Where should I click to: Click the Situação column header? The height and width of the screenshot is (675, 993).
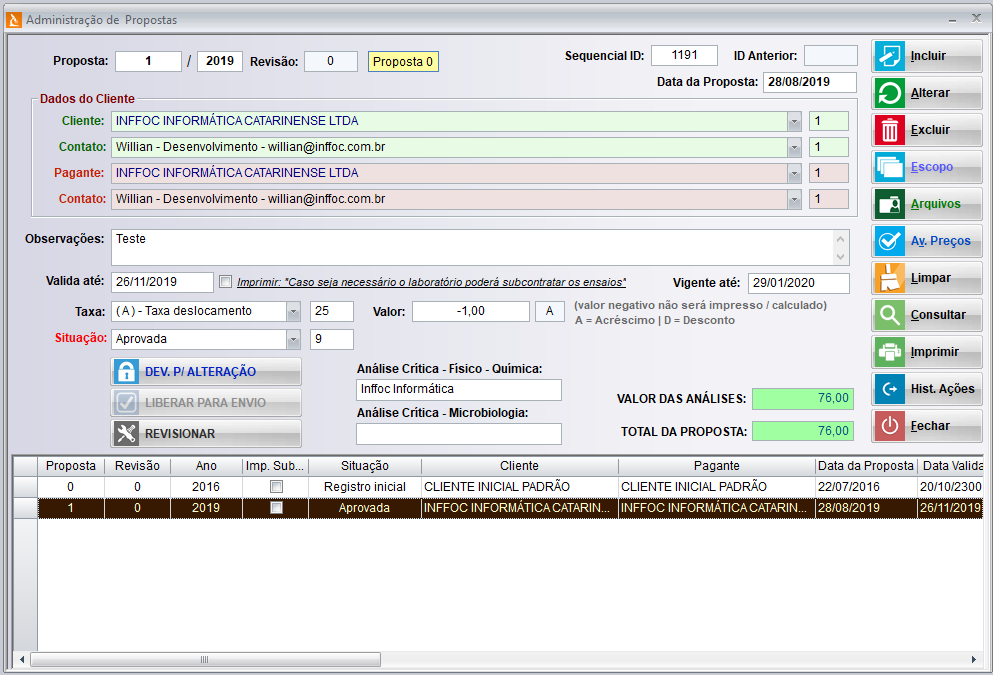pos(365,466)
